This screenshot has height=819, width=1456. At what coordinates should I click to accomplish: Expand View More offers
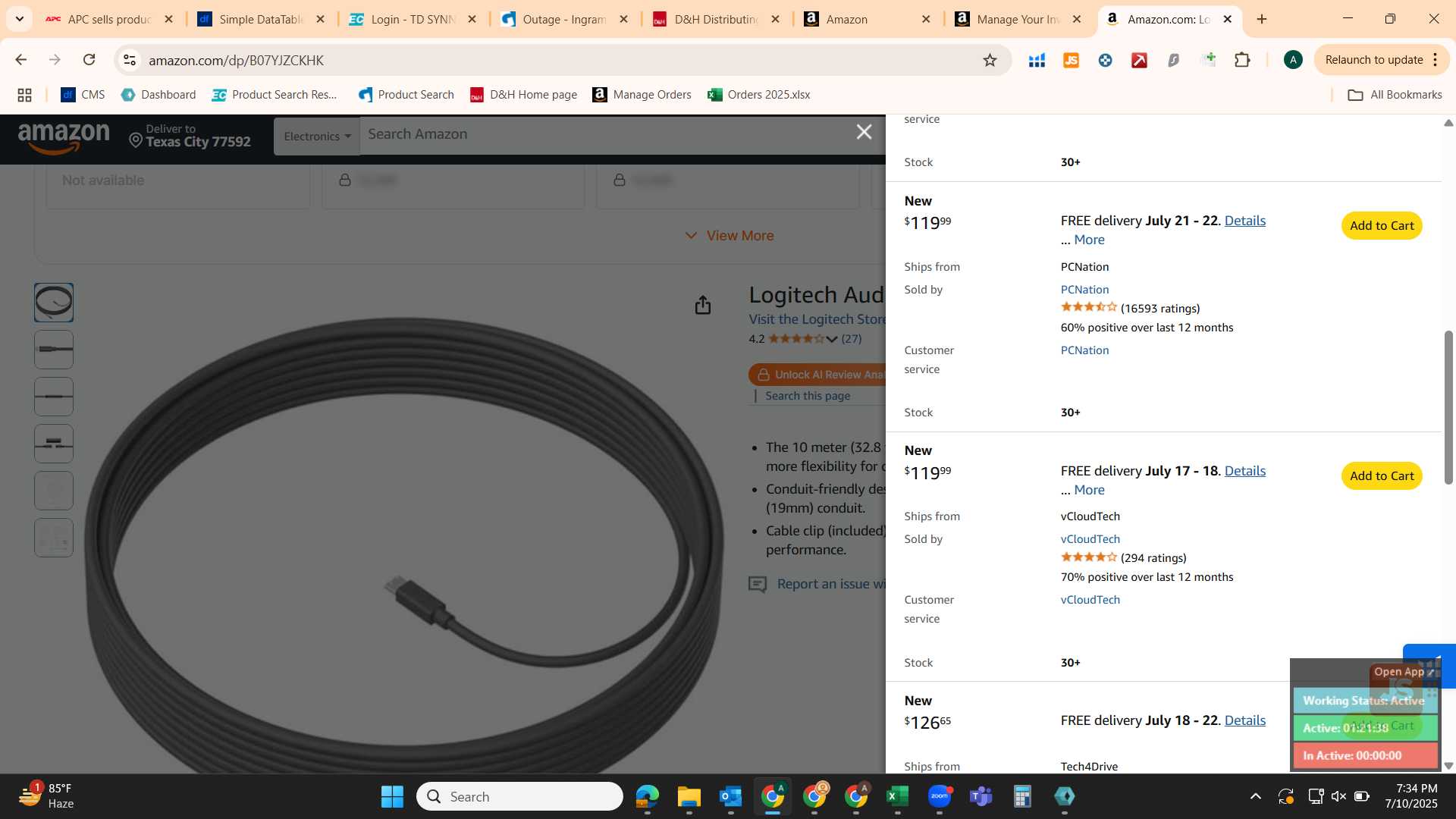730,236
